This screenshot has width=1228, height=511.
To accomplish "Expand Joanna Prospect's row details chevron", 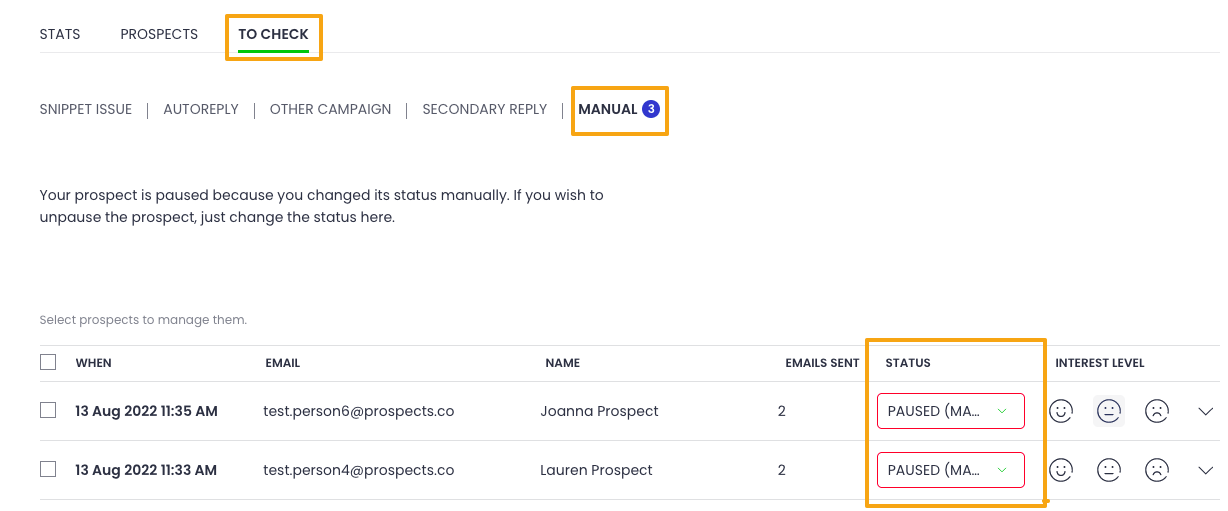I will tap(1205, 411).
